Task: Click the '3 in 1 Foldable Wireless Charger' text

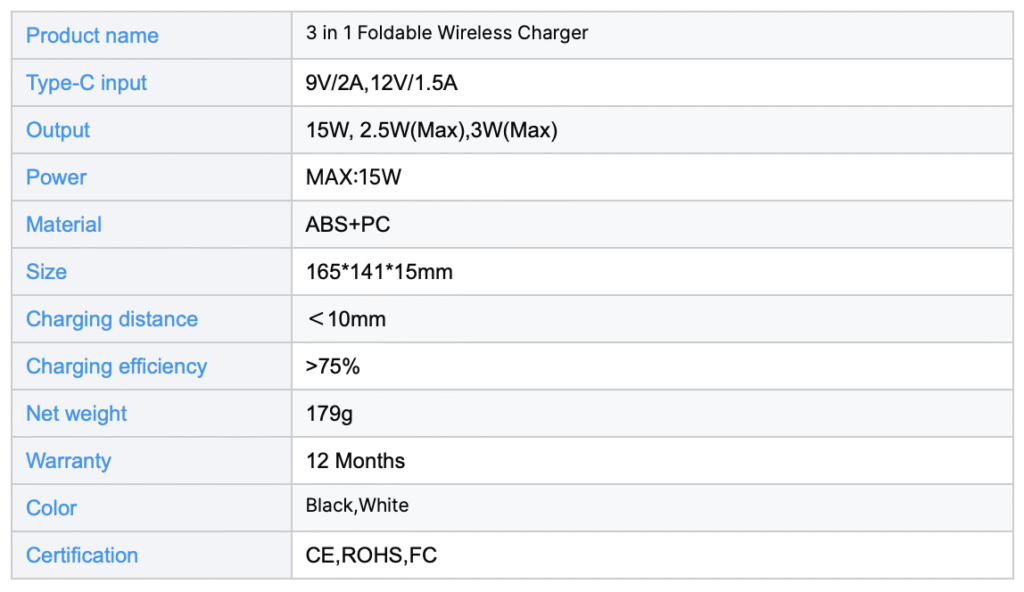Action: coord(446,33)
